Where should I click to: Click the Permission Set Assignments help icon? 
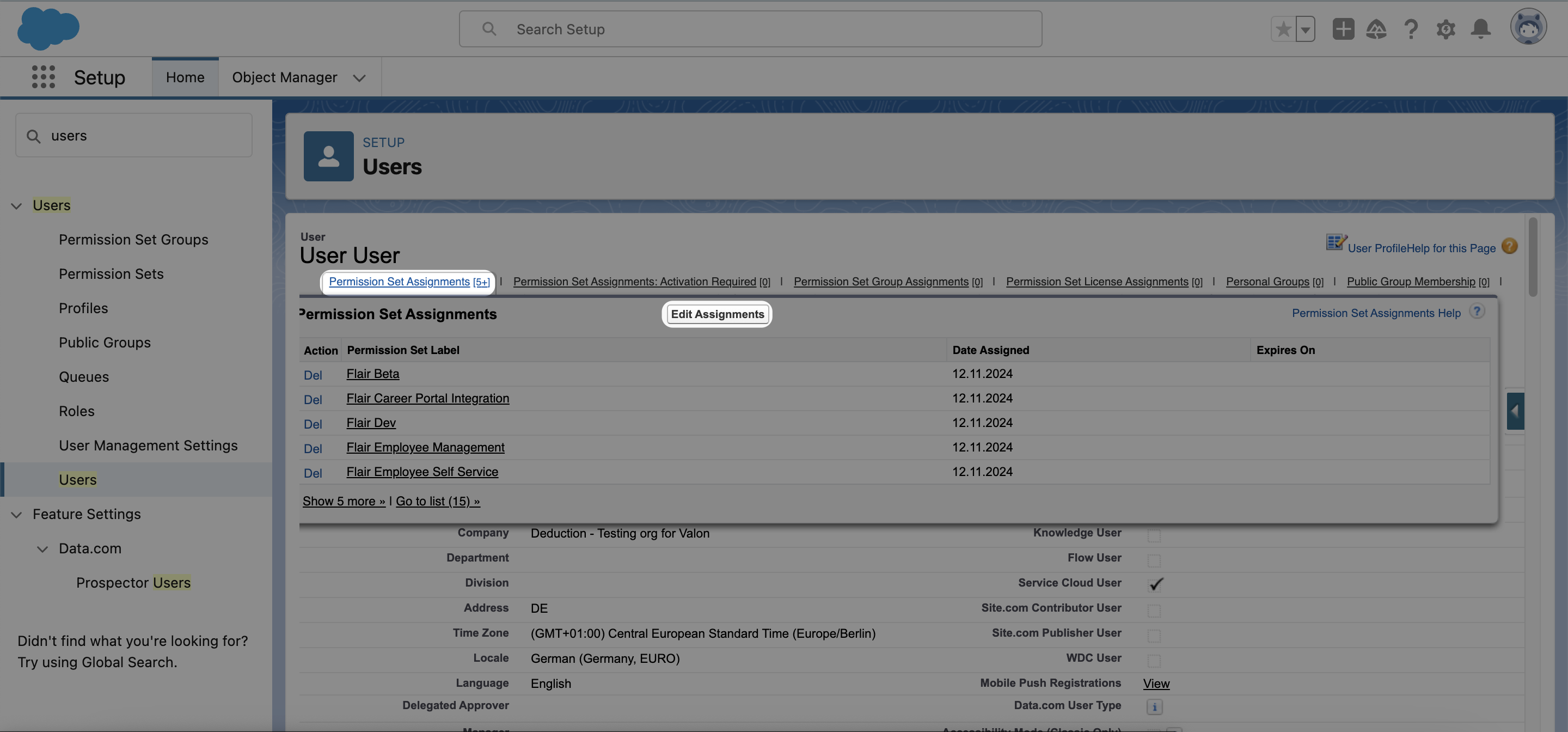(1477, 312)
